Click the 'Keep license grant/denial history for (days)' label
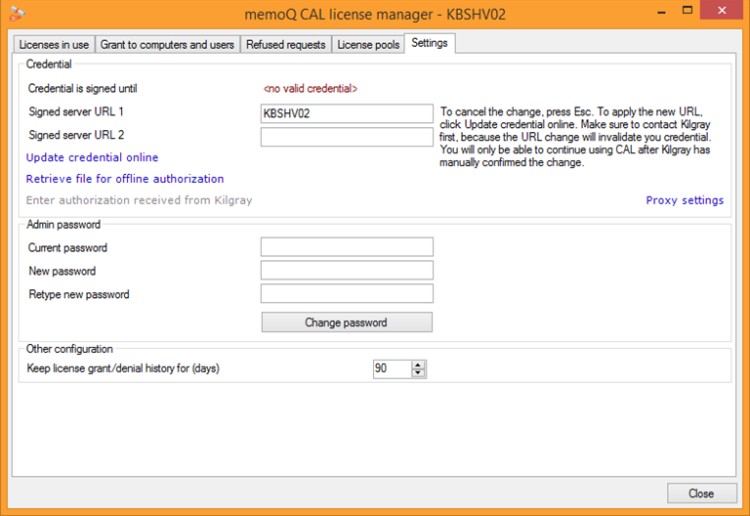Image resolution: width=750 pixels, height=516 pixels. [x=123, y=369]
